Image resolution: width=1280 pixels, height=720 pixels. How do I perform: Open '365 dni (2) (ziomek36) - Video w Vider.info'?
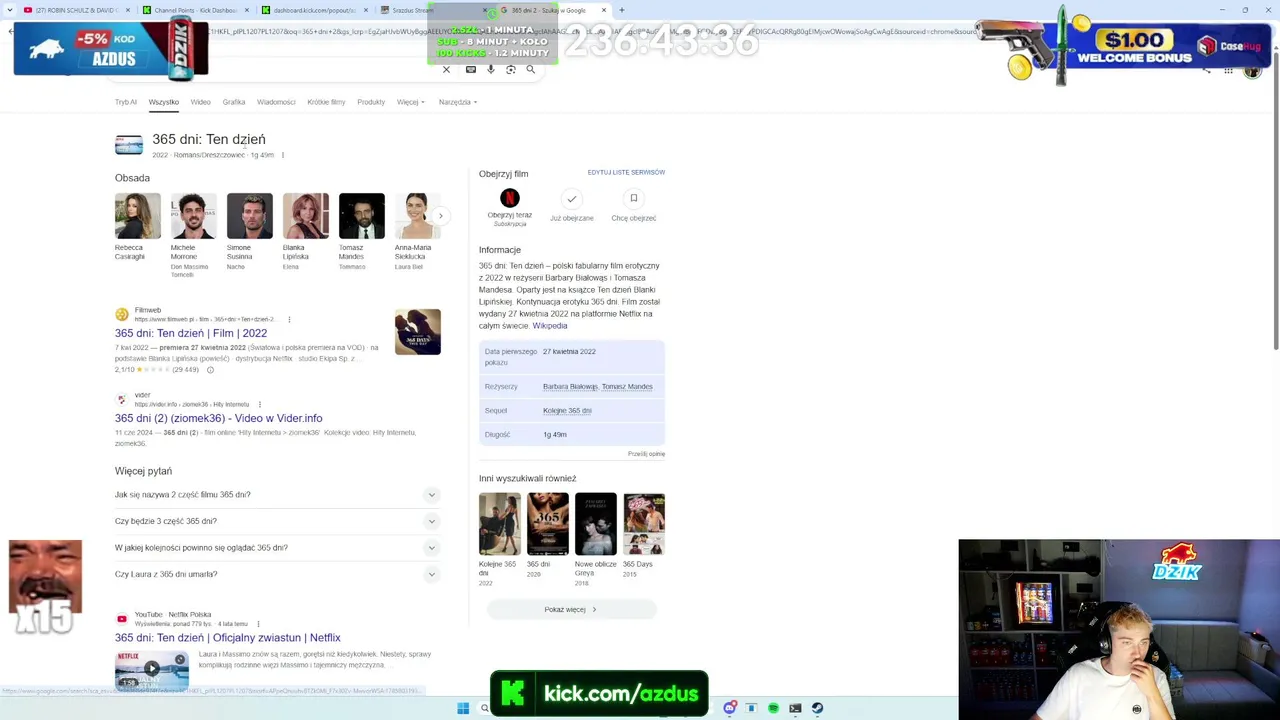[219, 418]
